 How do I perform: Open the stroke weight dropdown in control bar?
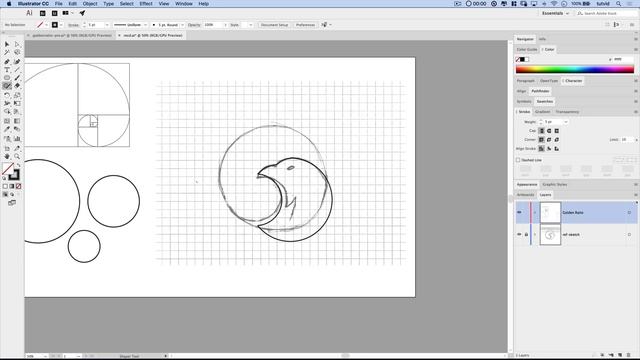click(107, 25)
